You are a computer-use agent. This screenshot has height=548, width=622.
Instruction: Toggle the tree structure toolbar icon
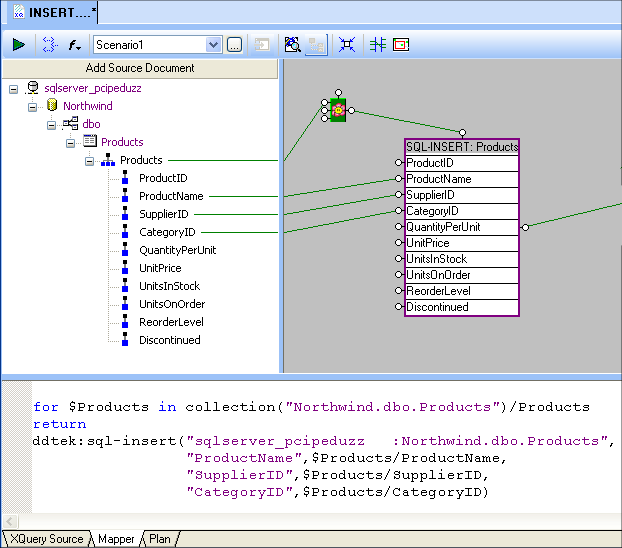pos(316,45)
